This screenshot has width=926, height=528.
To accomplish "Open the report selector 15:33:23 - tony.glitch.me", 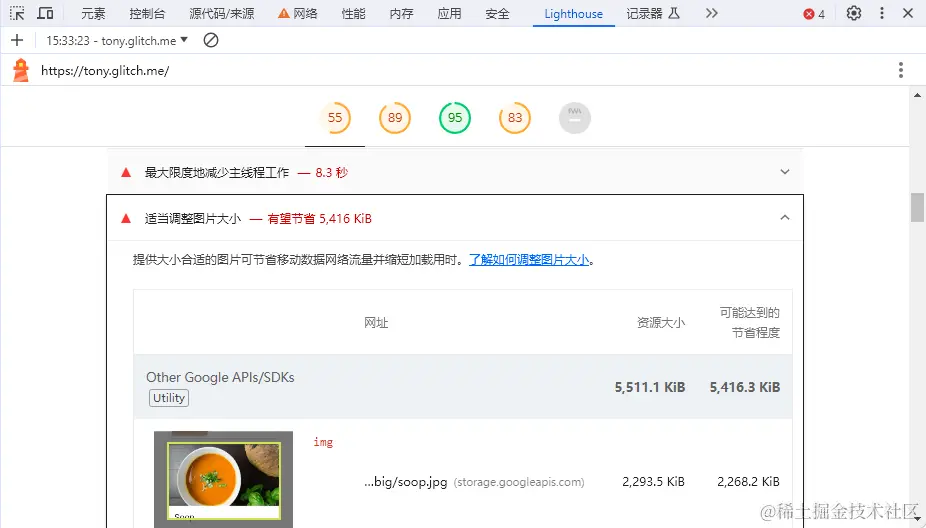I will click(117, 40).
